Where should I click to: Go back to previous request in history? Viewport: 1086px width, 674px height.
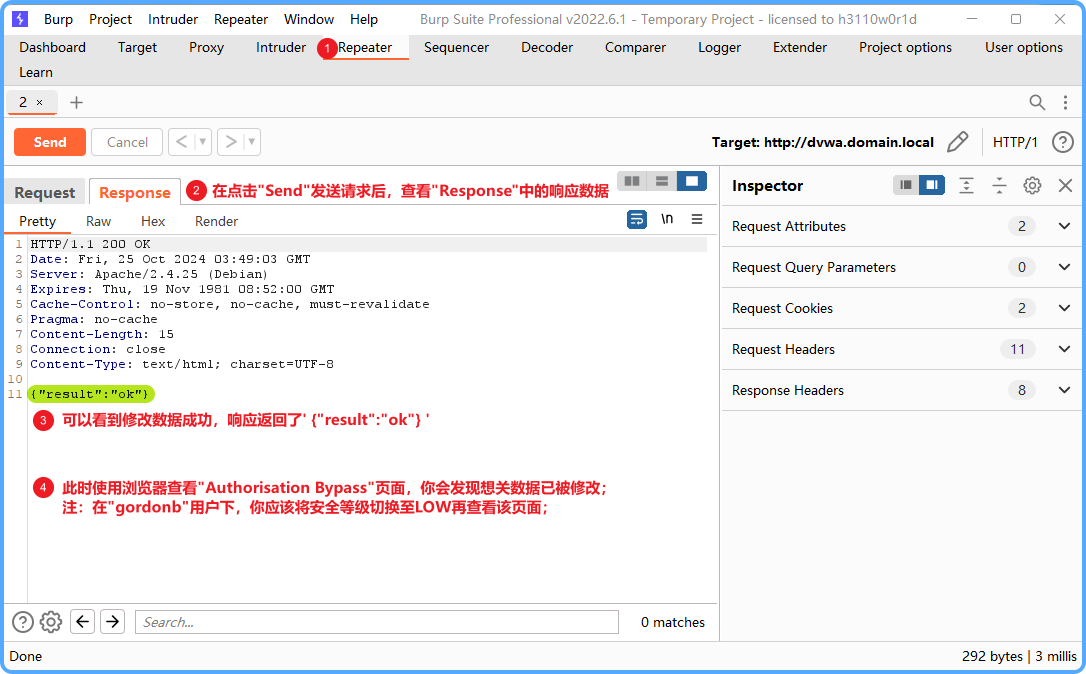click(x=181, y=142)
